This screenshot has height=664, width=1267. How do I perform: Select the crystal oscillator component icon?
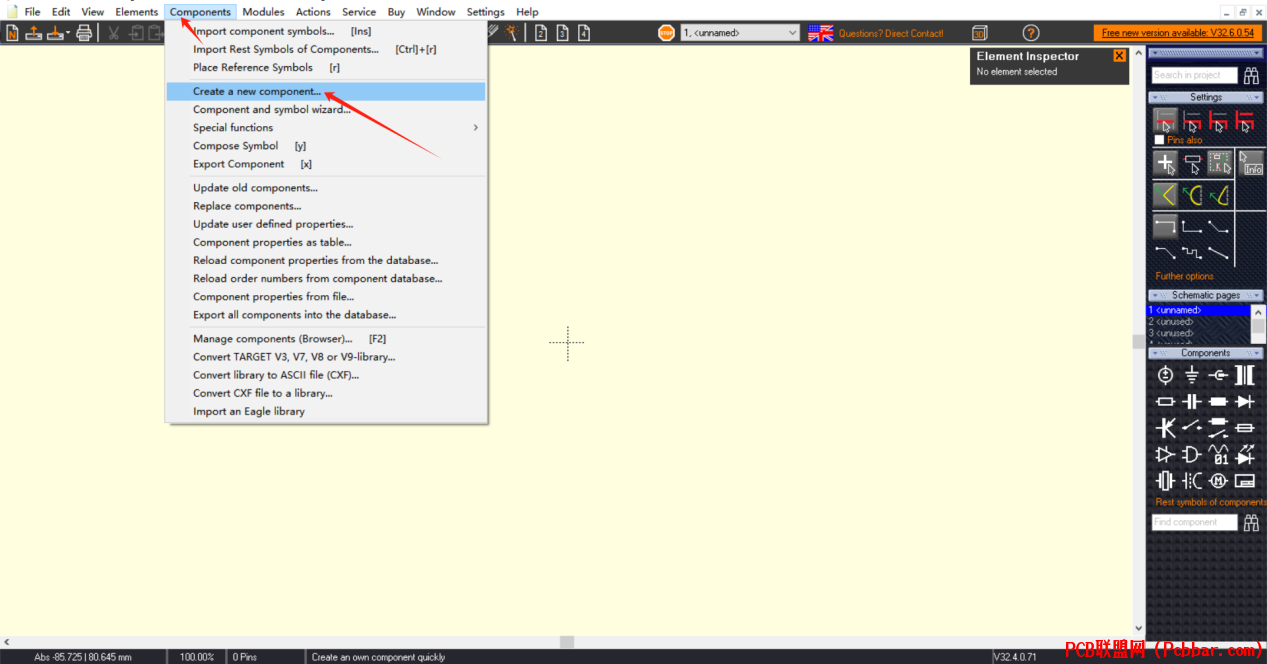tap(1166, 481)
